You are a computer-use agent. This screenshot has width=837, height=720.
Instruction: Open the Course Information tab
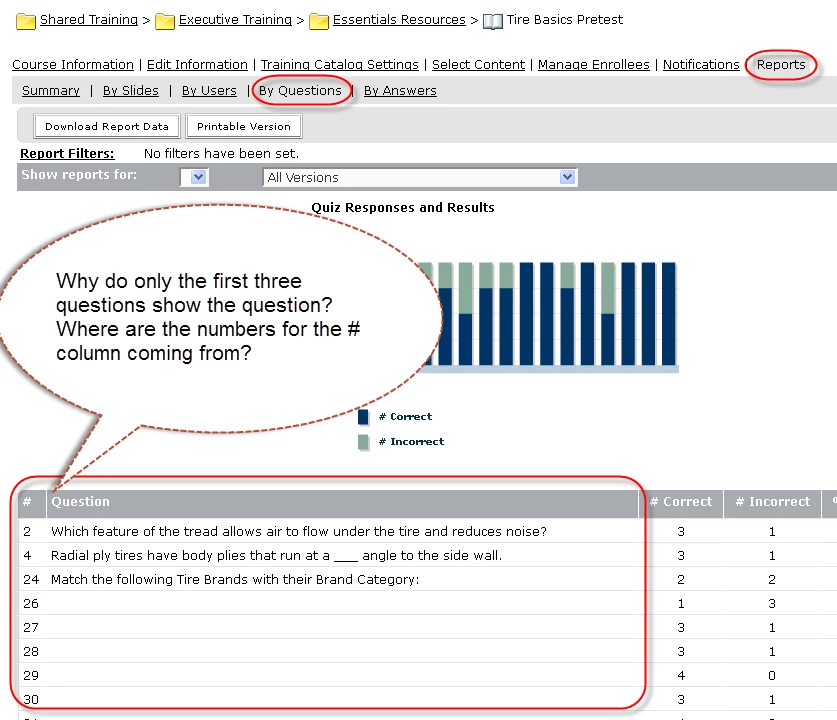pyautogui.click(x=73, y=65)
